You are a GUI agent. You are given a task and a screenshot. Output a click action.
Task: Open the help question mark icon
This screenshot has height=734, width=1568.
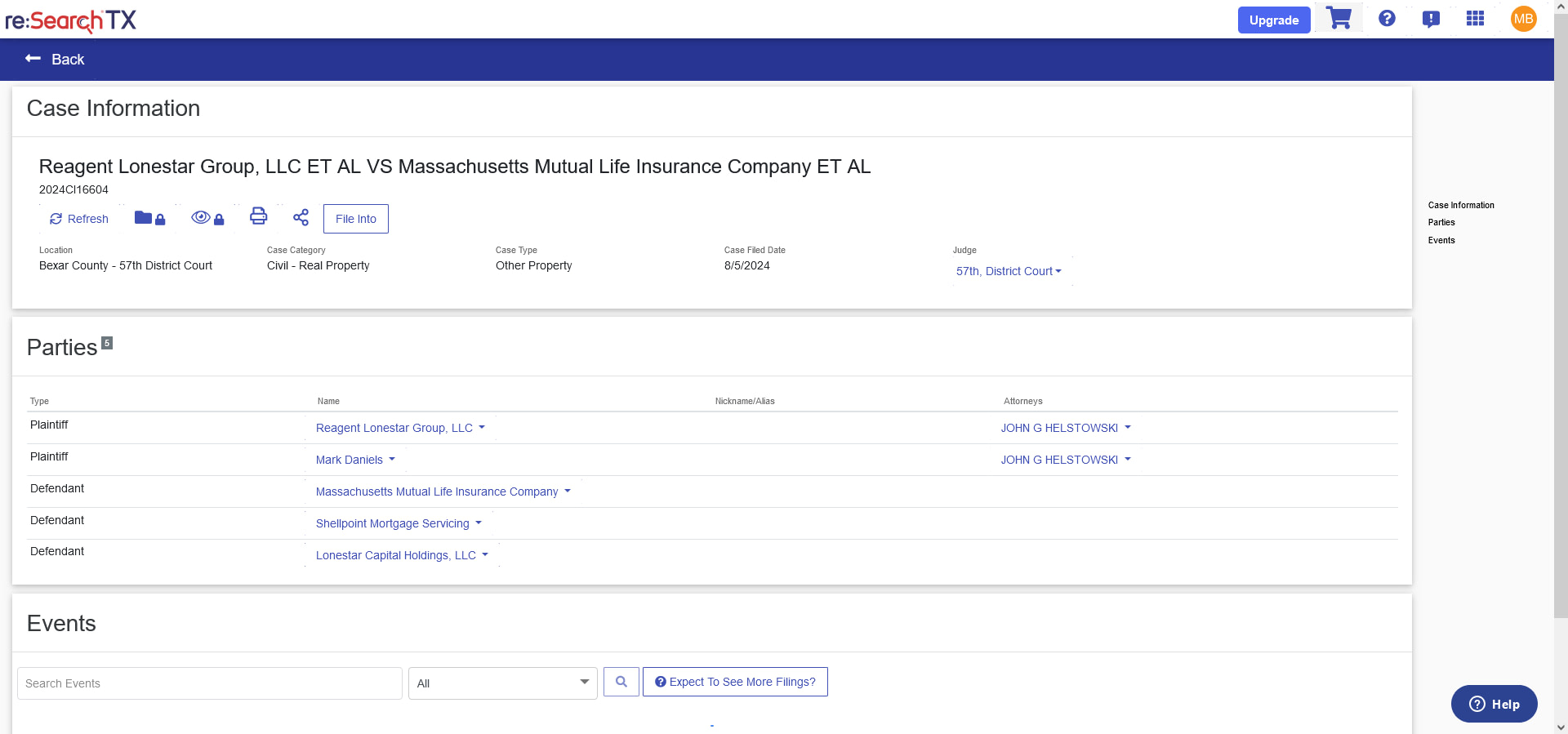tap(1387, 18)
